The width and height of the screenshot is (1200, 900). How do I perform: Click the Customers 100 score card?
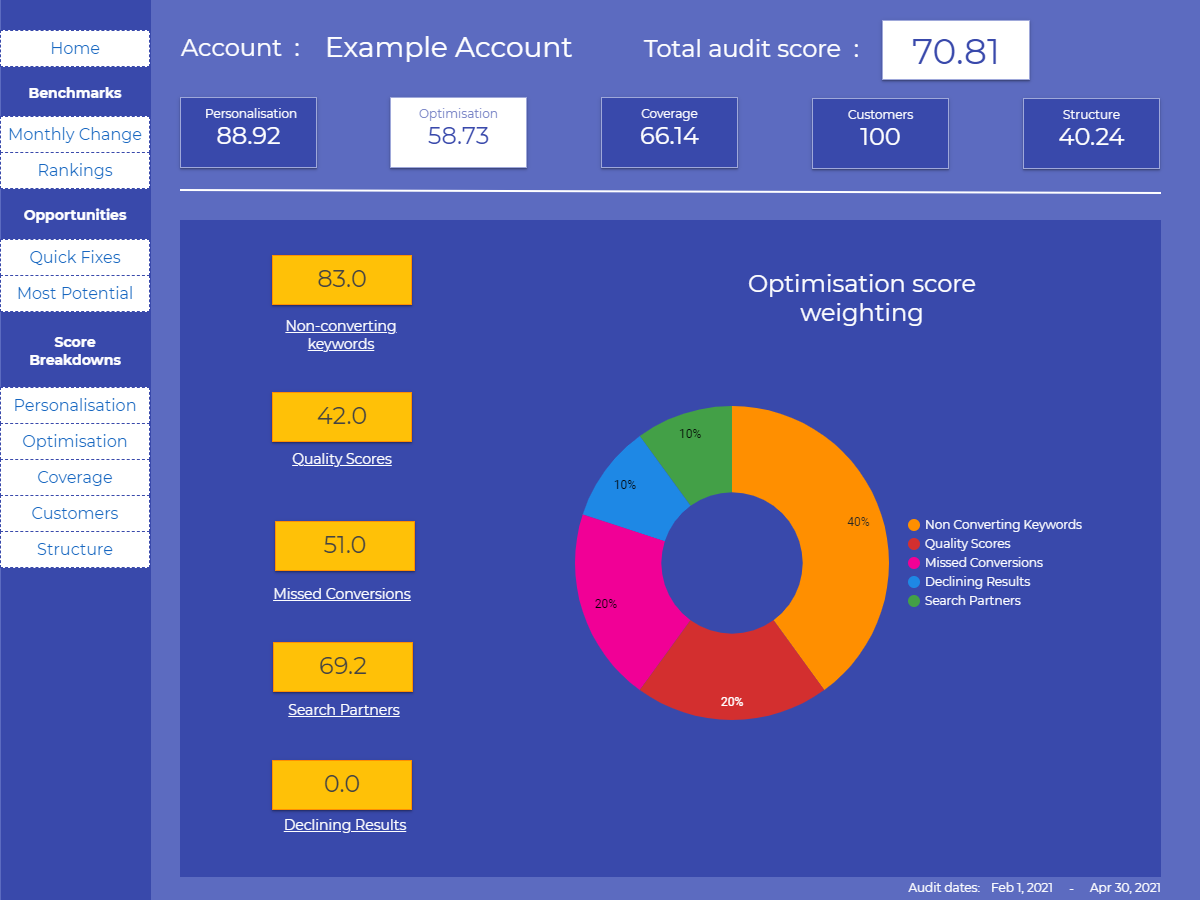tap(880, 132)
